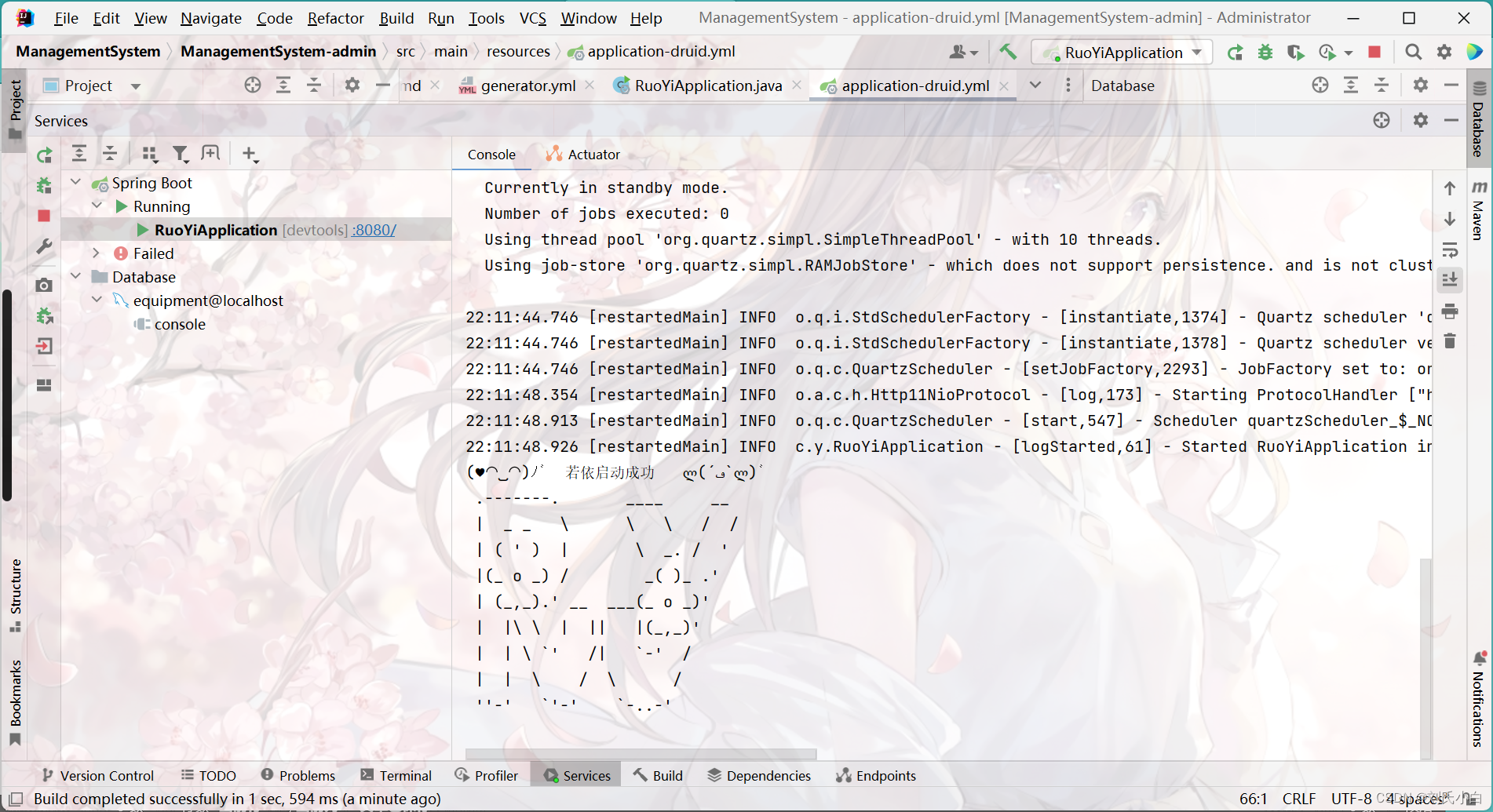Open the user account dropdown in the toolbar
Image resolution: width=1493 pixels, height=812 pixels.
pos(964,52)
